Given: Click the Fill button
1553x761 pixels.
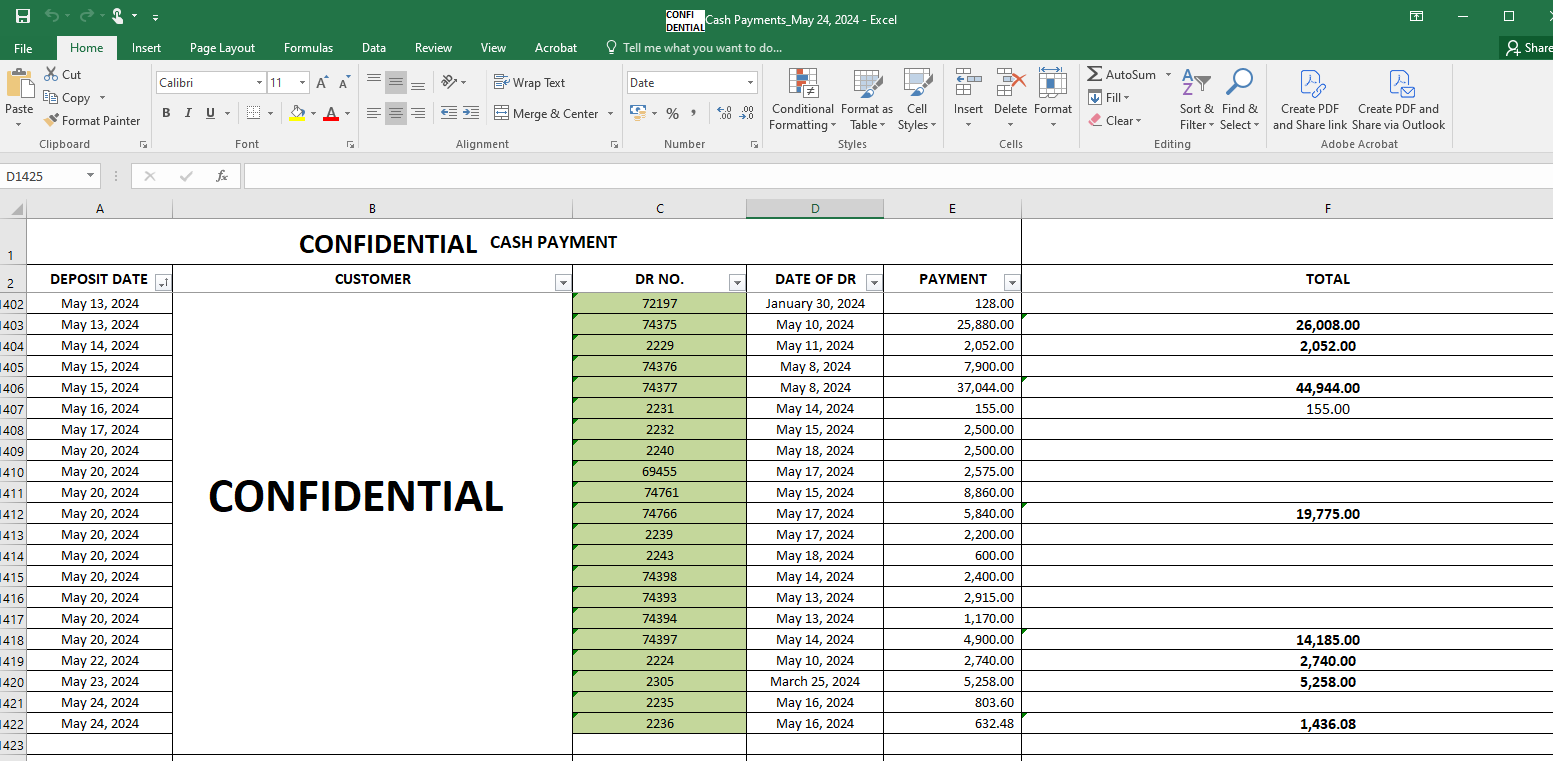Looking at the screenshot, I should (x=1108, y=98).
